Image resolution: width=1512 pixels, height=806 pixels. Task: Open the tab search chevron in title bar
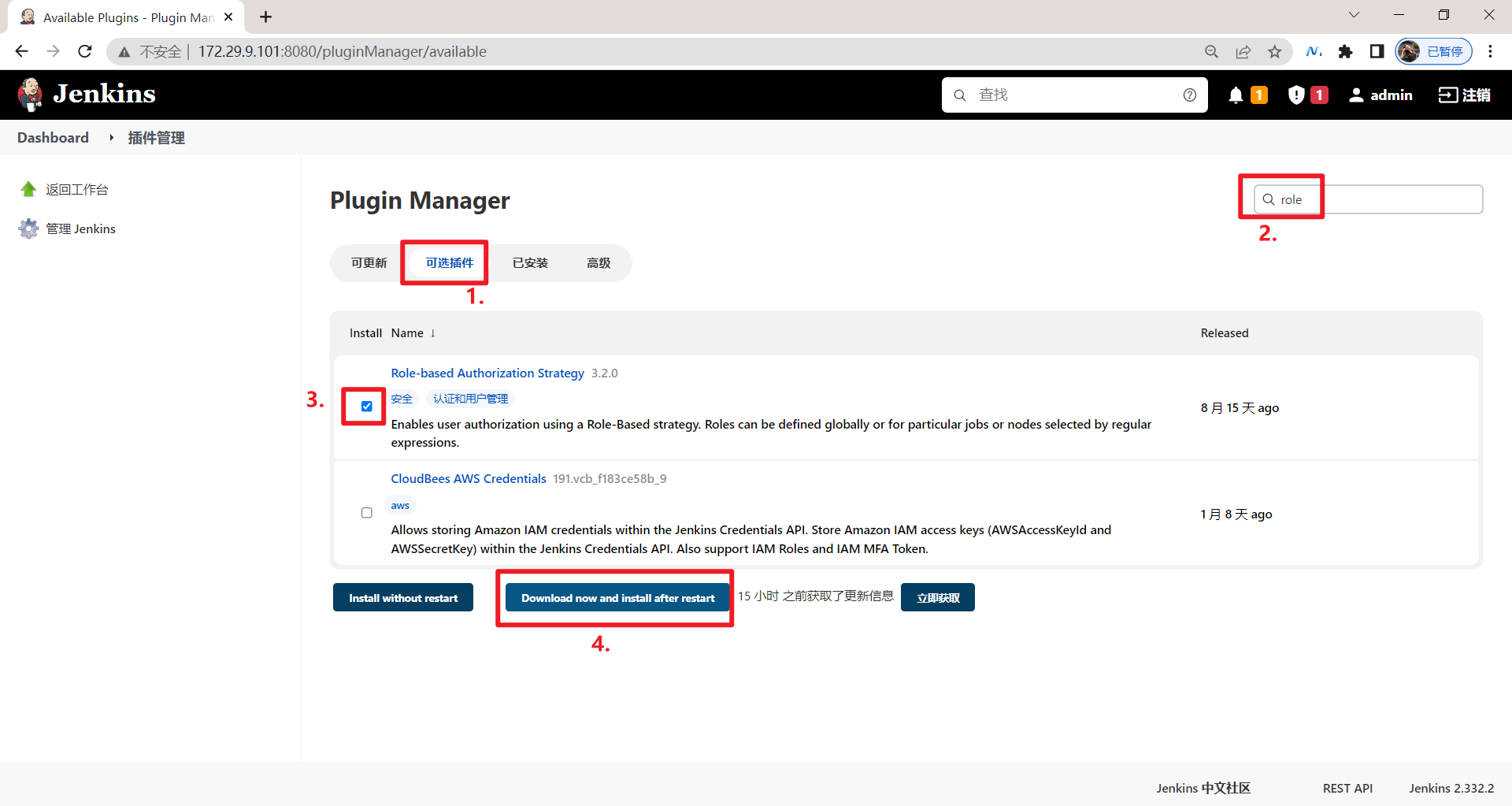[x=1354, y=14]
